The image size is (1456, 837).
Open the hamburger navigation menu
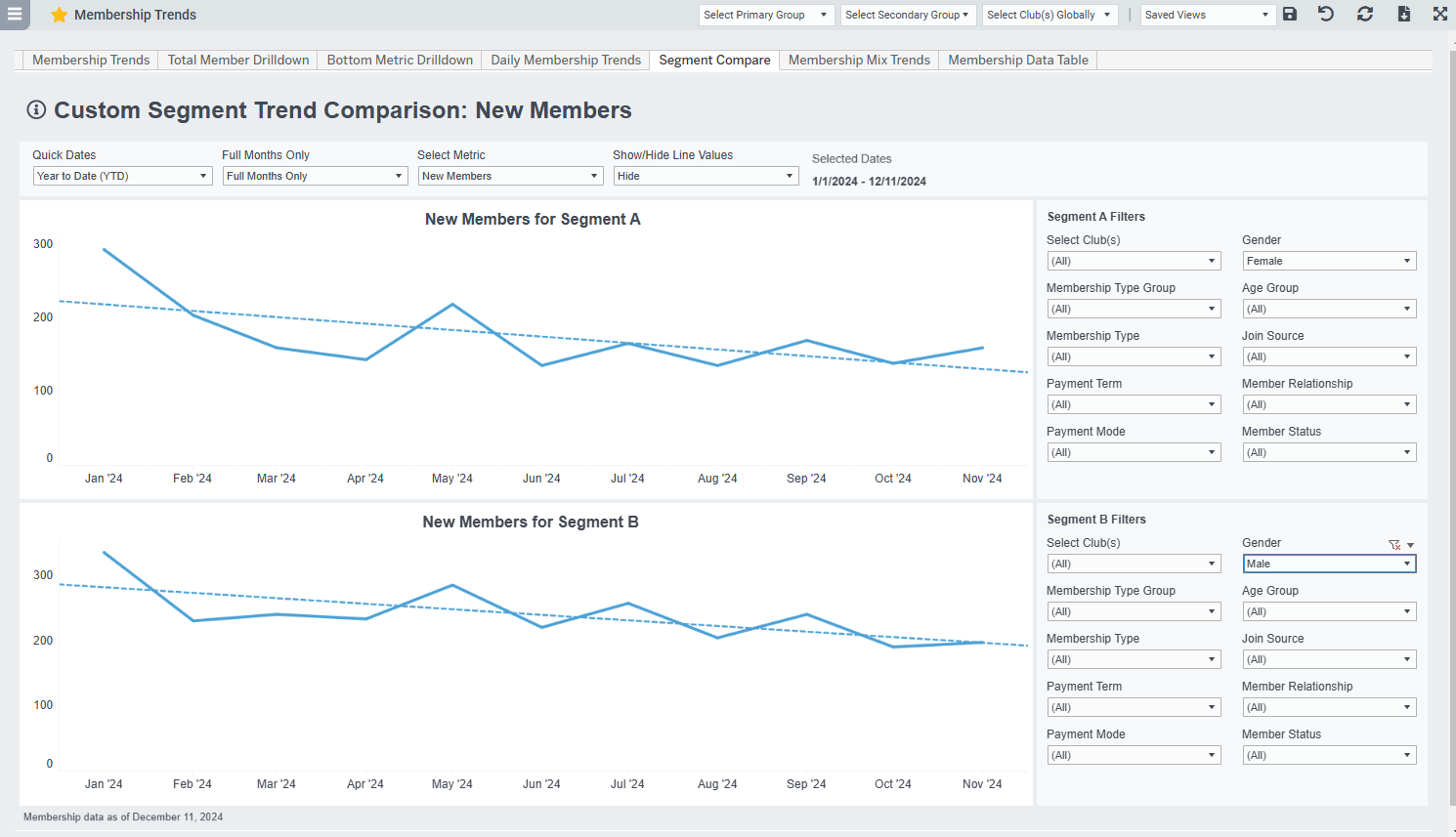(x=15, y=15)
